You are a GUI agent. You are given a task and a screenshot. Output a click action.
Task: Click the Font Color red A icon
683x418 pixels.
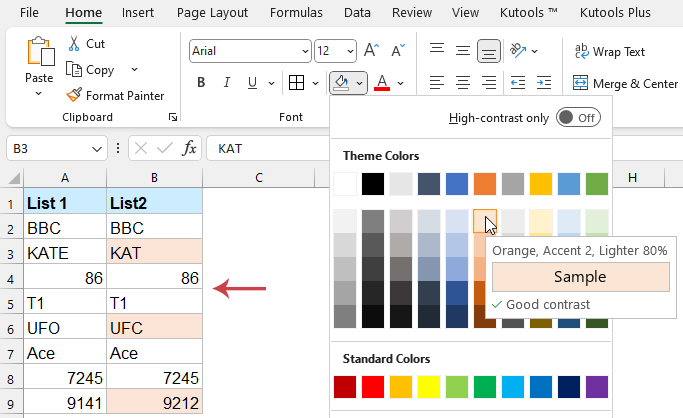click(382, 82)
